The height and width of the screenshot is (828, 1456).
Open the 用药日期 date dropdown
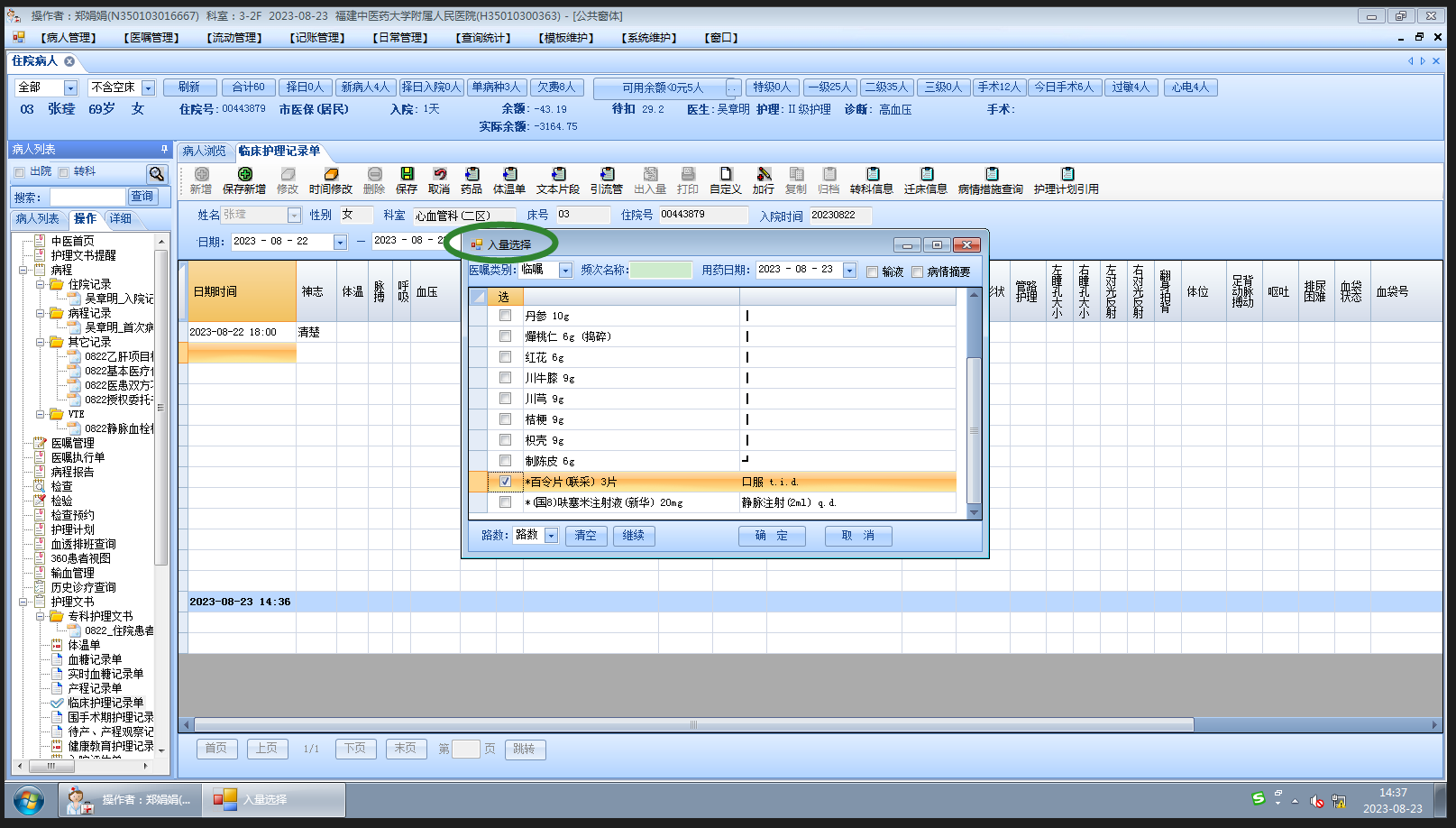[x=849, y=271]
